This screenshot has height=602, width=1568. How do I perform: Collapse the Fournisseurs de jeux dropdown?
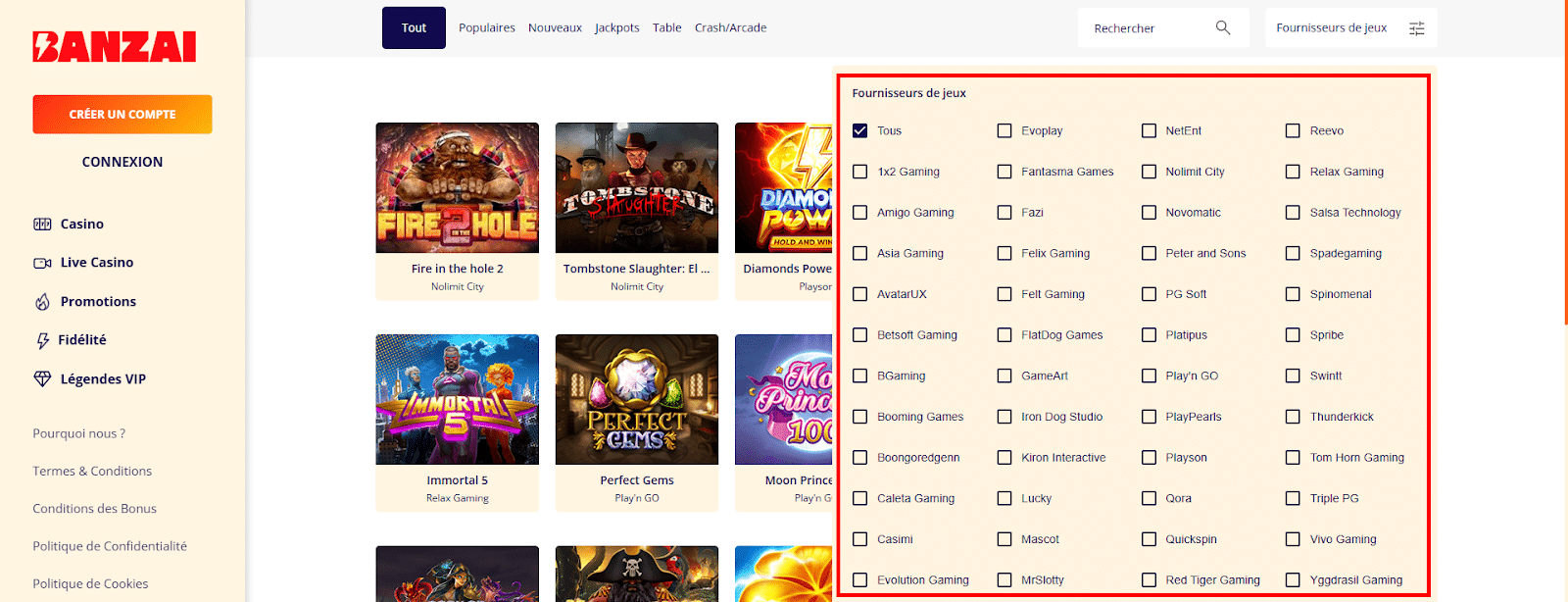[1351, 27]
